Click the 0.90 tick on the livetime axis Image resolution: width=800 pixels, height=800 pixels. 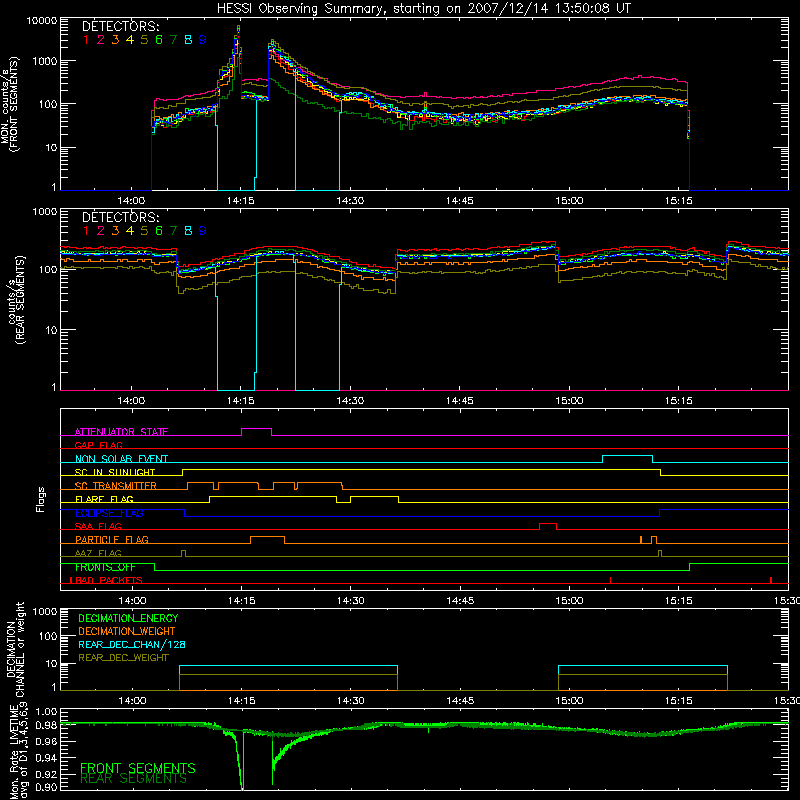[47, 787]
